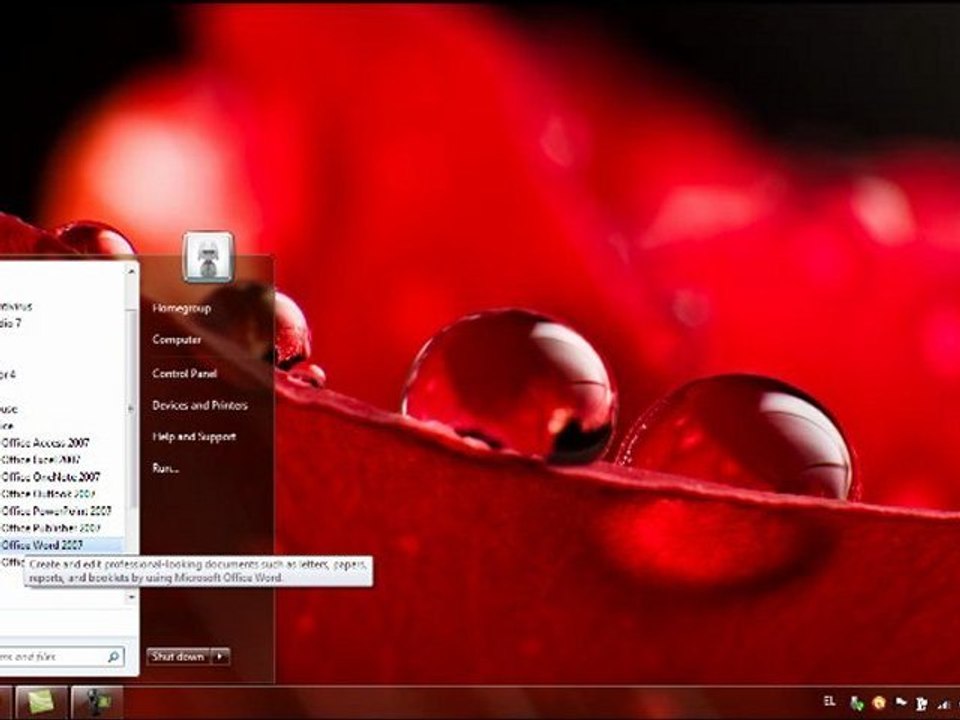Click the programs list scroll down arrow
This screenshot has height=720, width=960.
[x=131, y=598]
